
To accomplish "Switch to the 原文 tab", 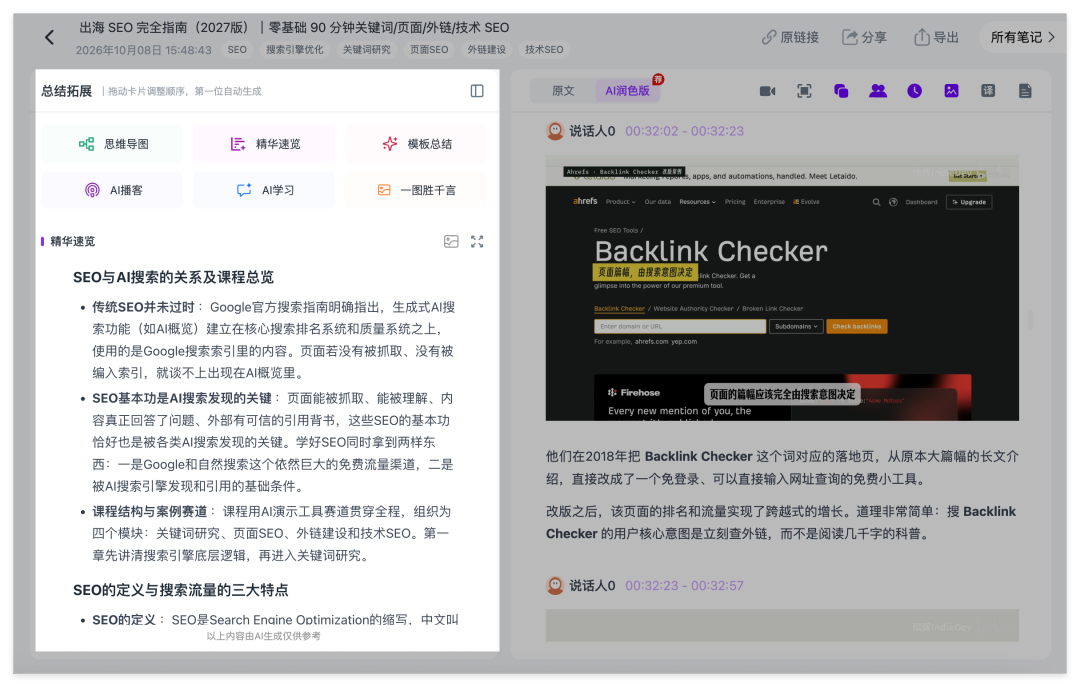I will coord(563,91).
